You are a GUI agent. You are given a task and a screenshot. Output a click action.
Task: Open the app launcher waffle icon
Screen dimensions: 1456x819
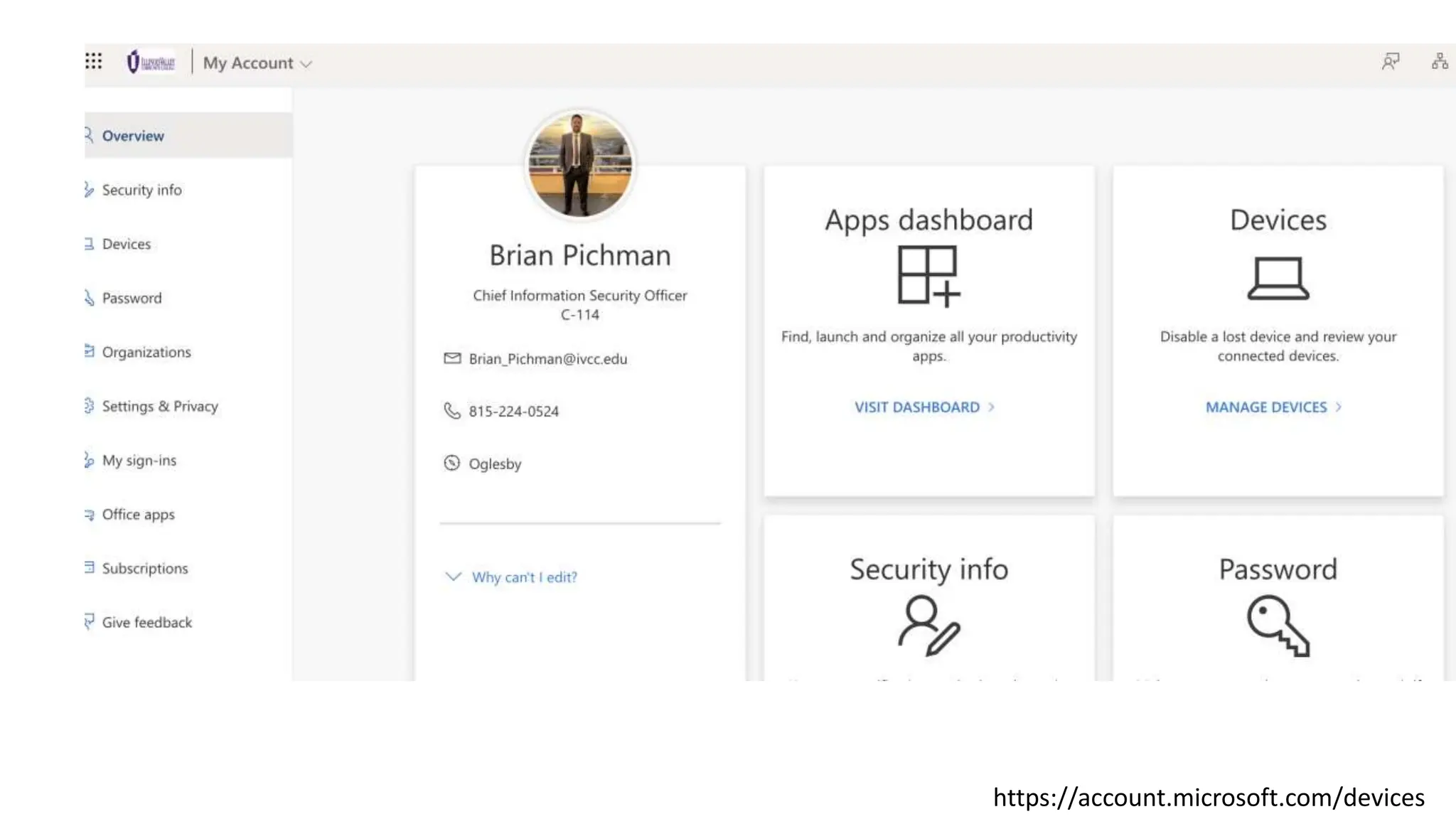click(94, 61)
